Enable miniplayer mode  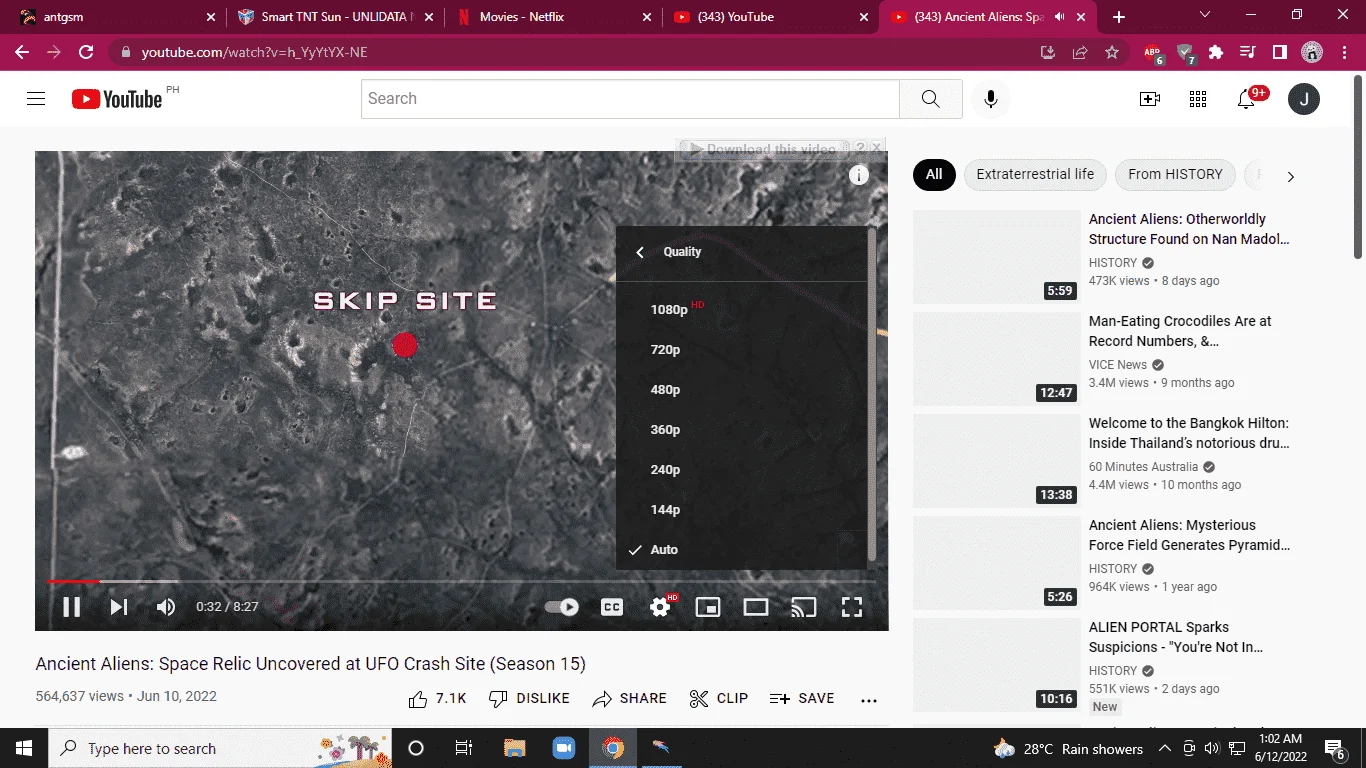(708, 607)
